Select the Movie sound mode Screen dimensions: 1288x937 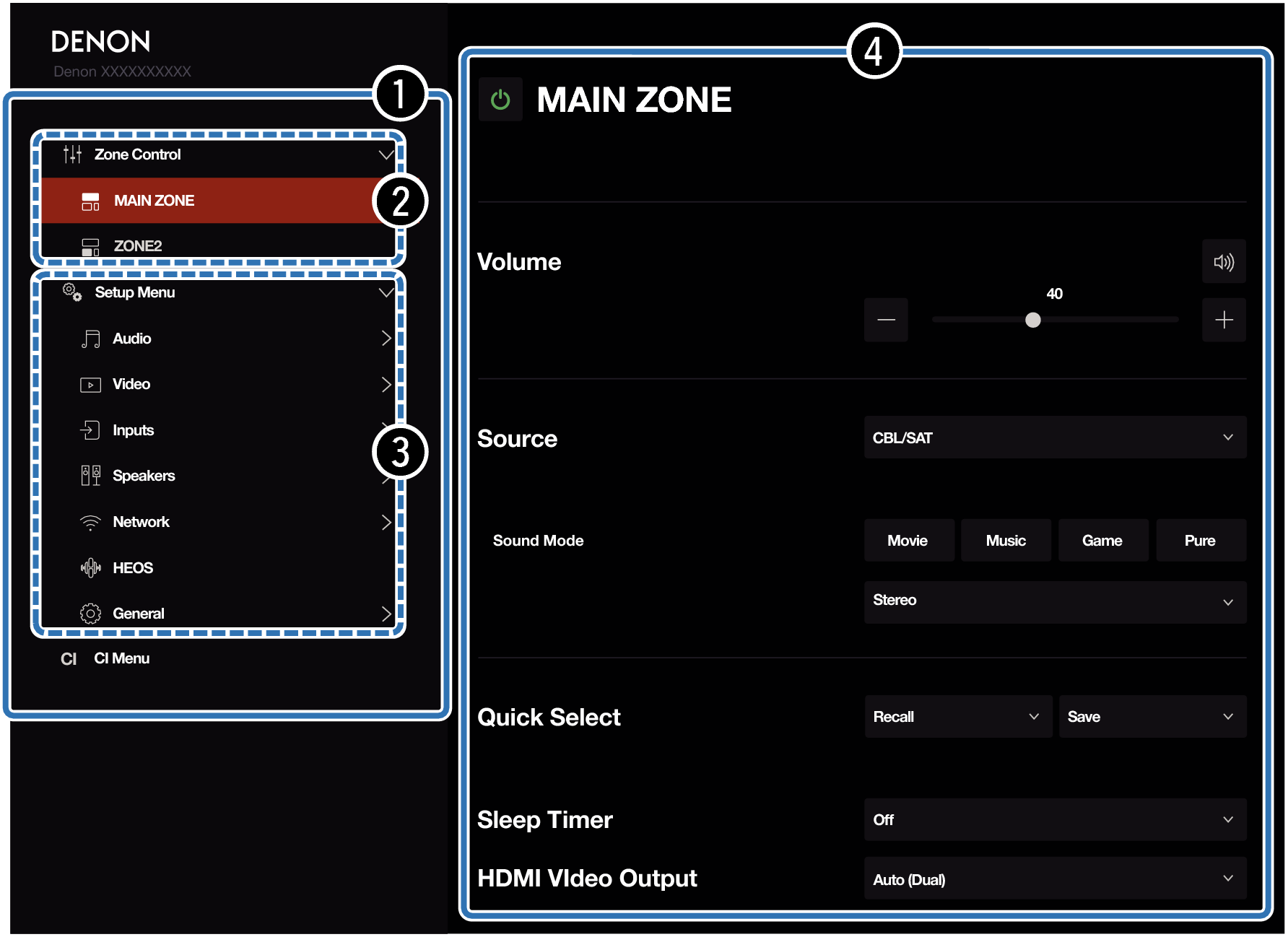pos(908,541)
